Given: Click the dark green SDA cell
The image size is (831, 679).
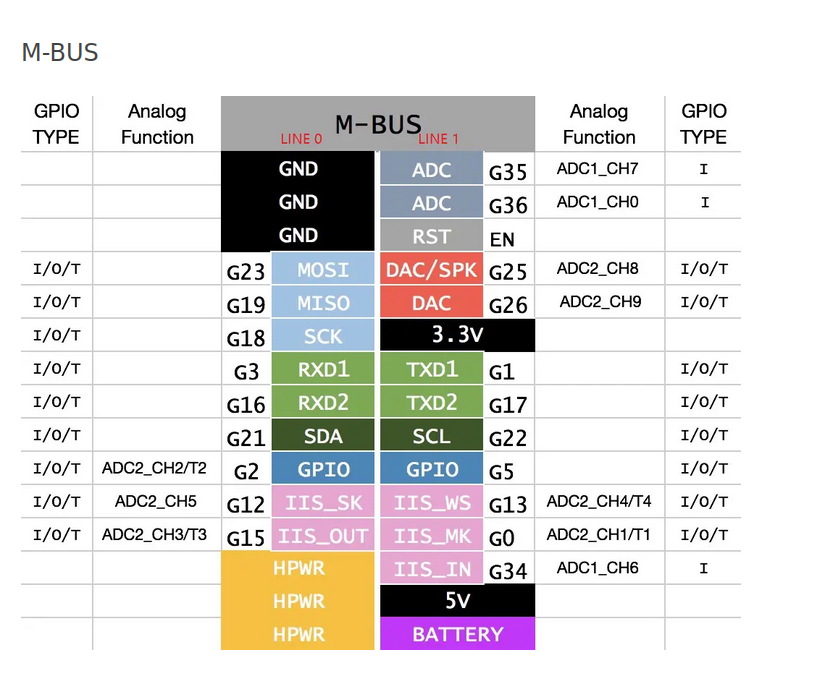Looking at the screenshot, I should click(323, 436).
